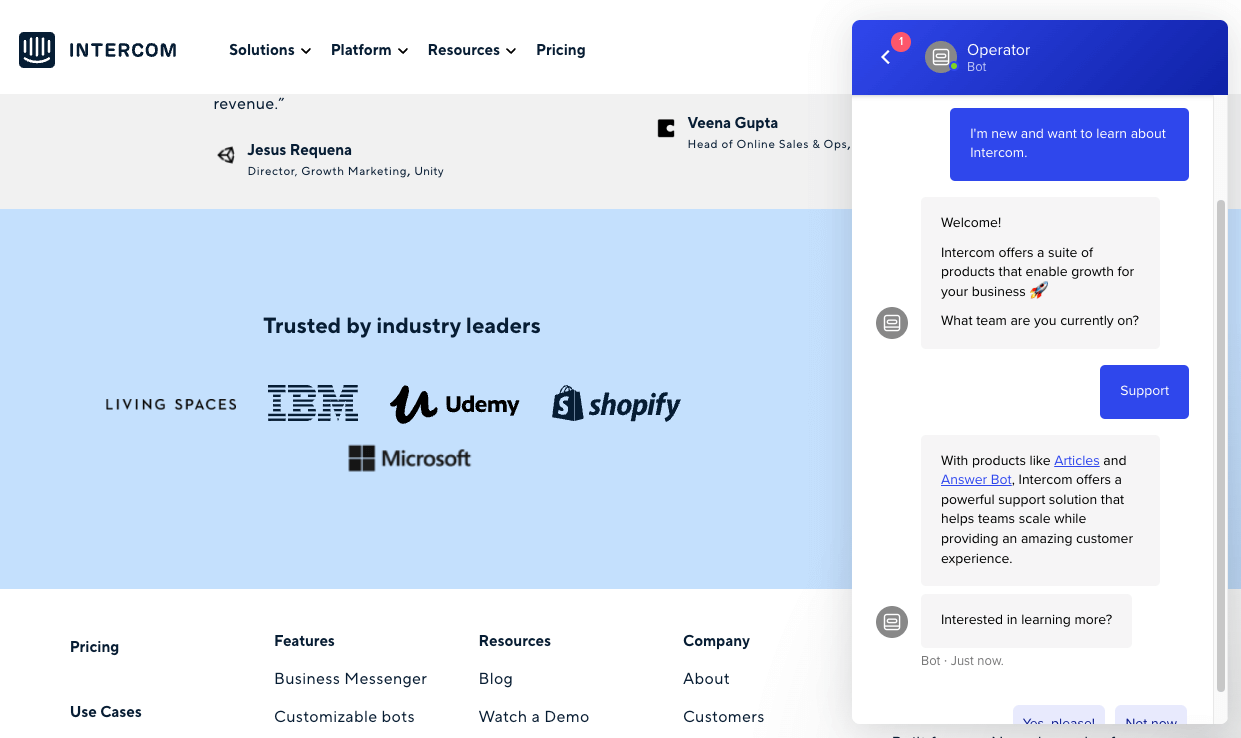Click the 'Welcome!' chat message text
1241x738 pixels.
pos(971,223)
